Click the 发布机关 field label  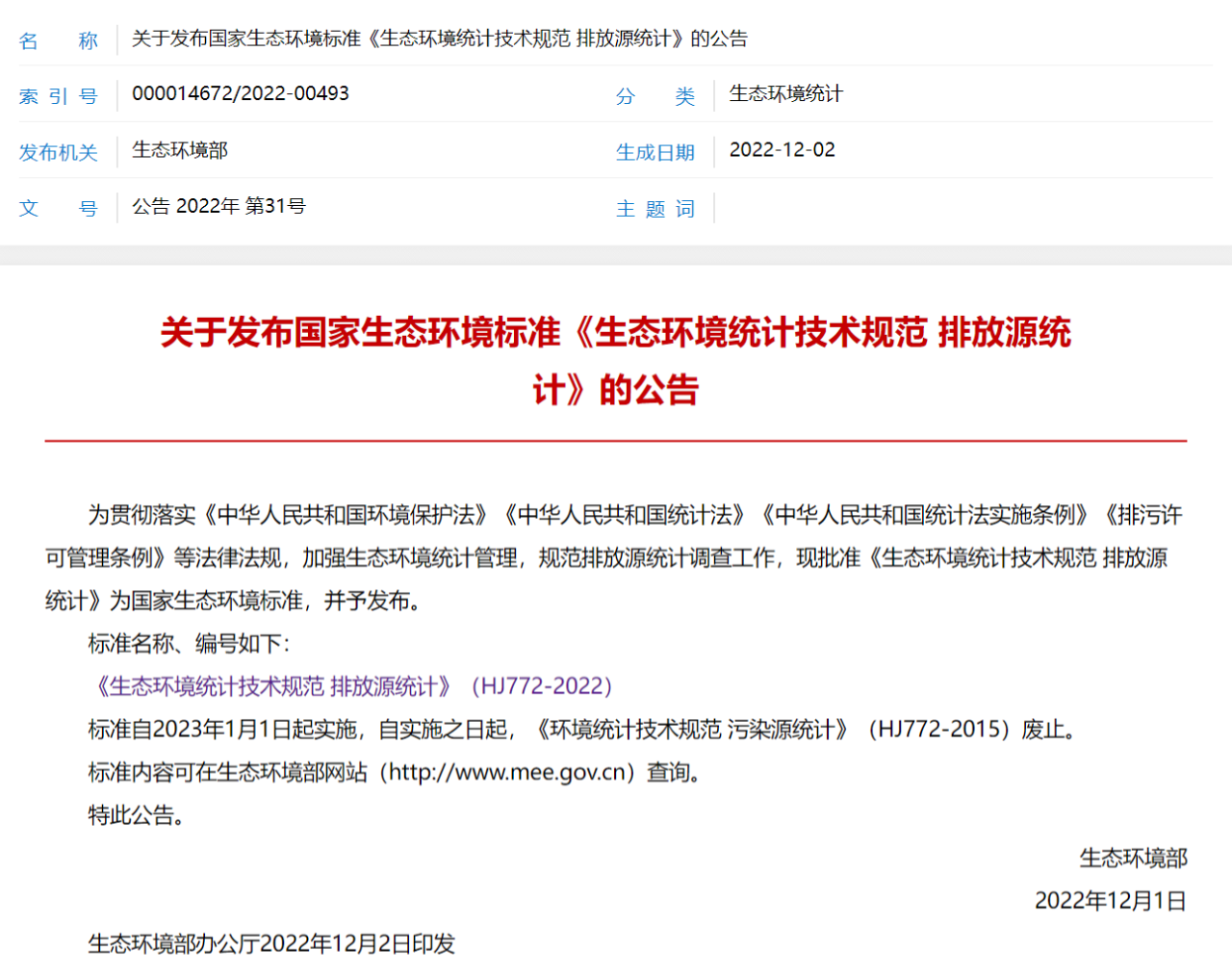point(59,152)
